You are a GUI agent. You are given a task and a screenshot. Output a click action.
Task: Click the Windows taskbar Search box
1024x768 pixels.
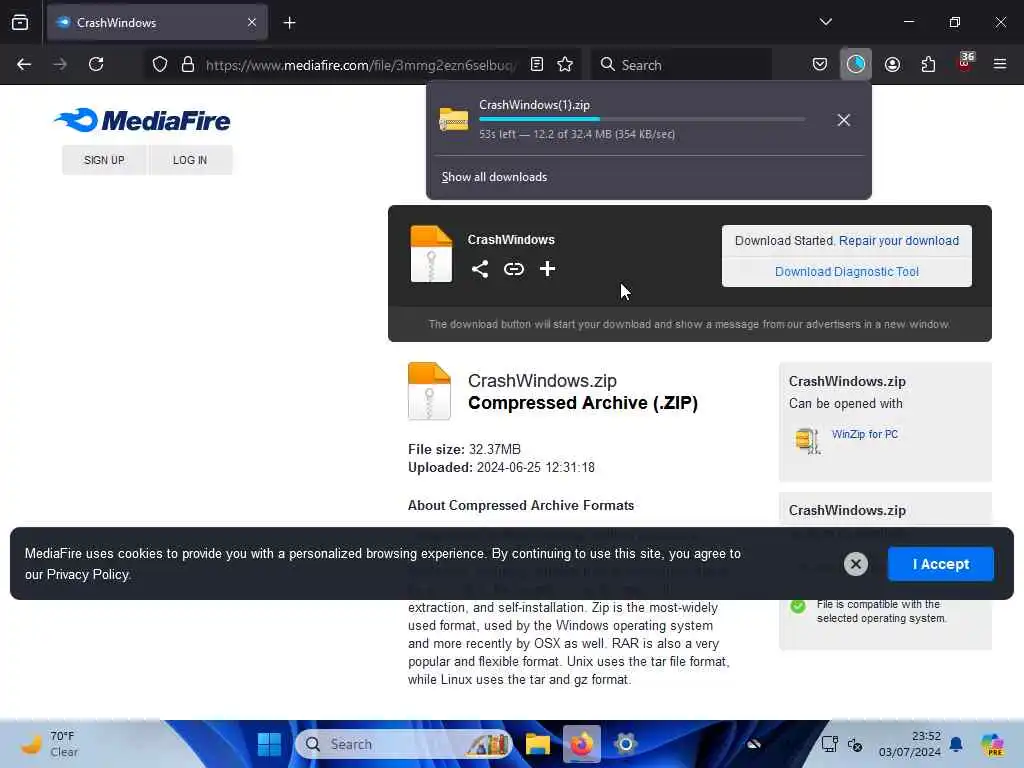point(403,744)
